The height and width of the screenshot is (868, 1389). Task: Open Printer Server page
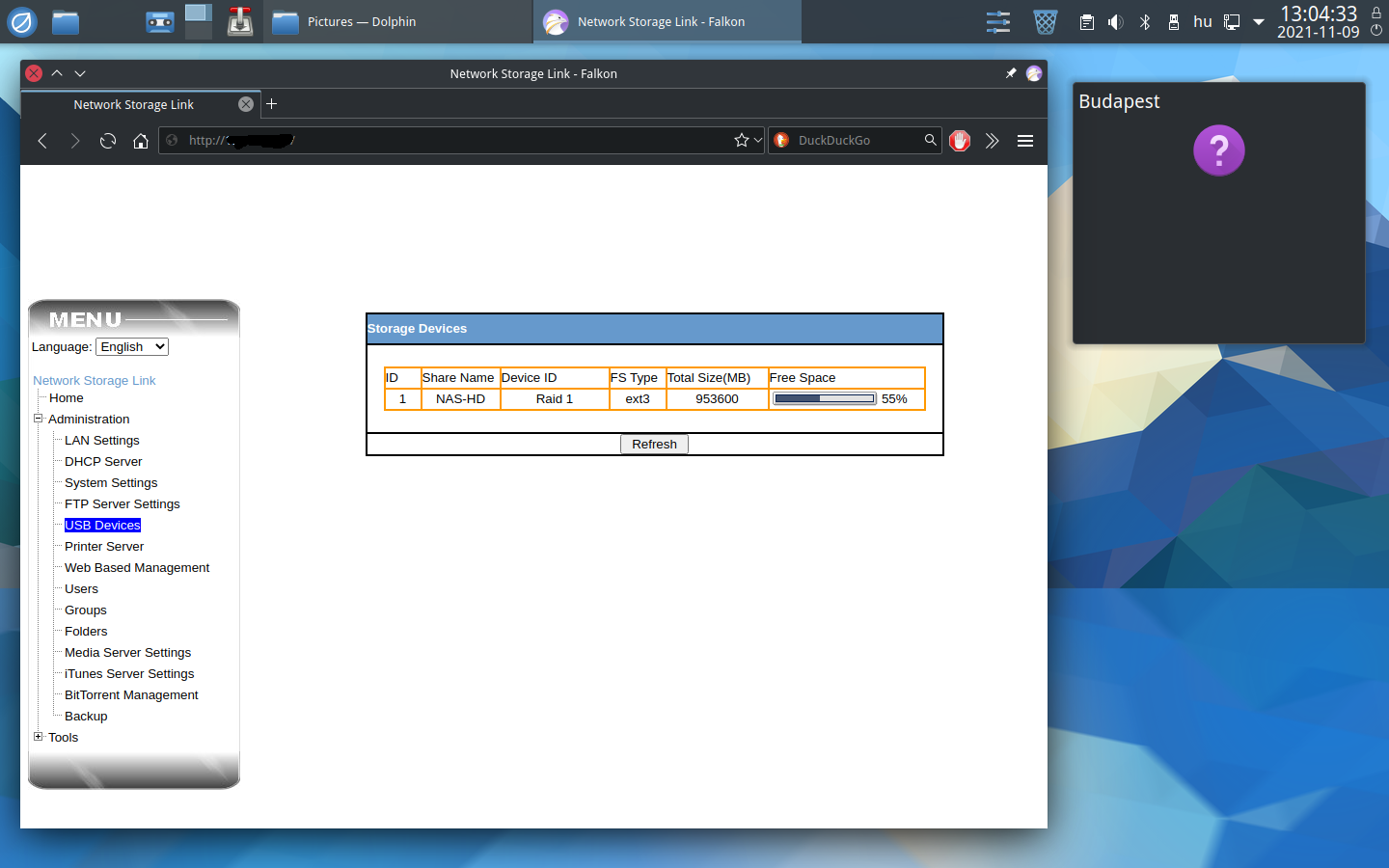click(104, 547)
